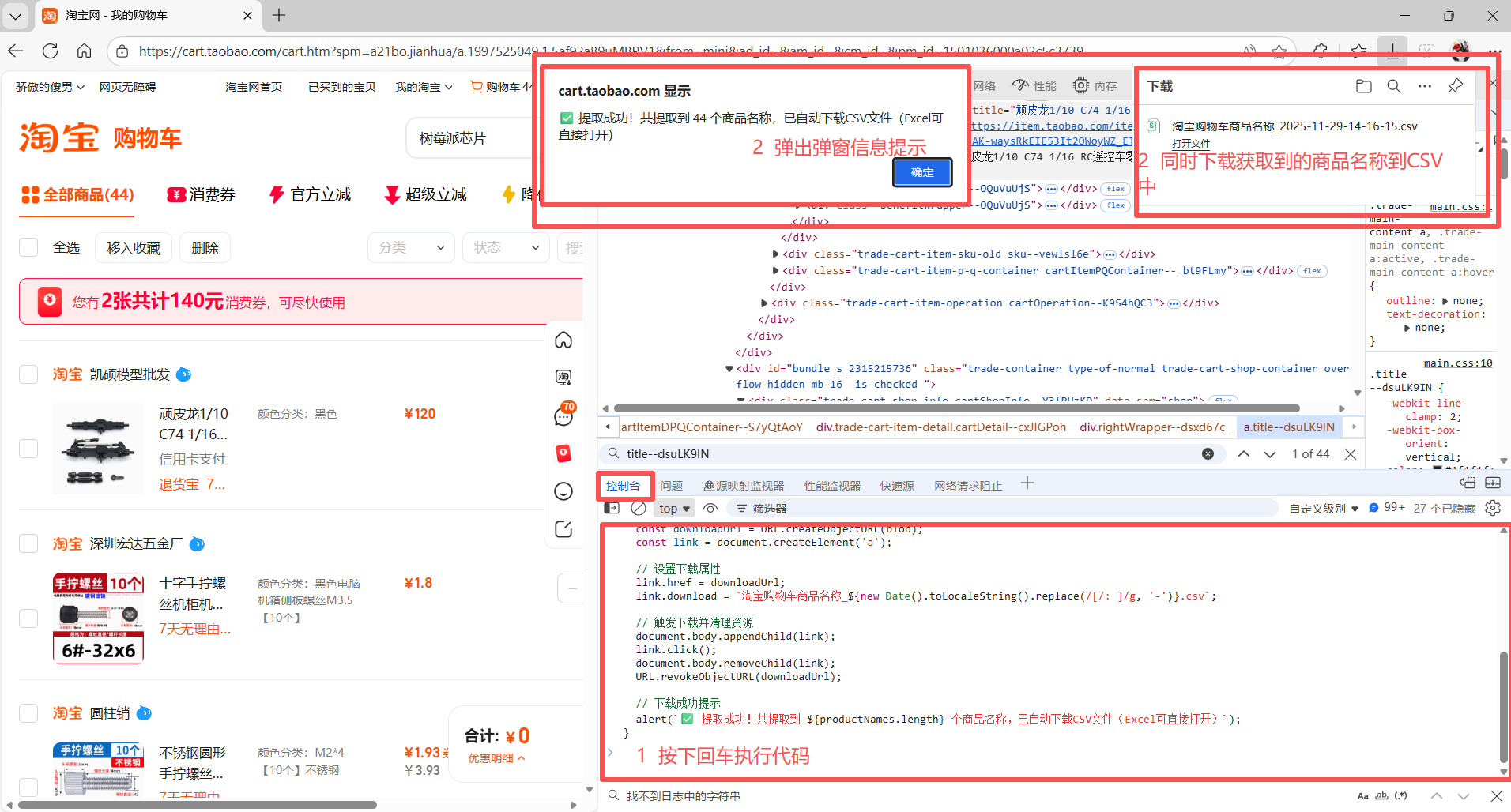Select the 凯硕模型批发 shop checkbox
The image size is (1511, 812).
pos(28,374)
